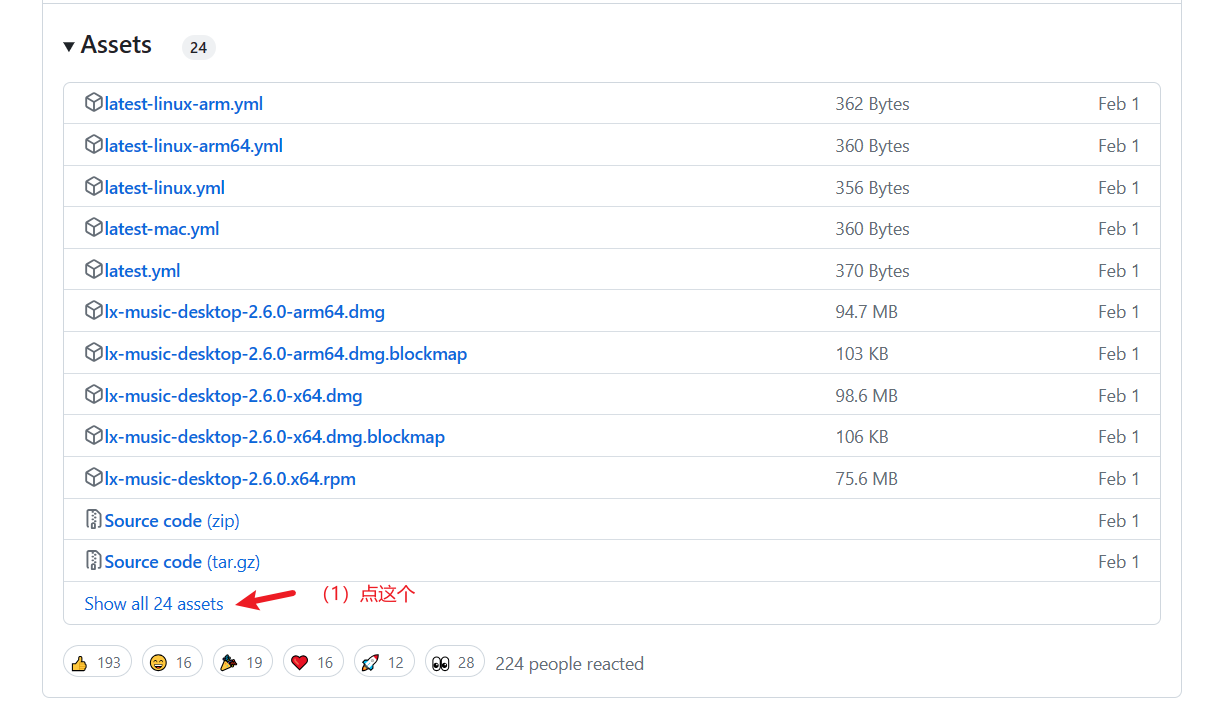
Task: Click package icon beside lx-music-desktop-2.6.0-x64.dmg
Action: coord(94,395)
